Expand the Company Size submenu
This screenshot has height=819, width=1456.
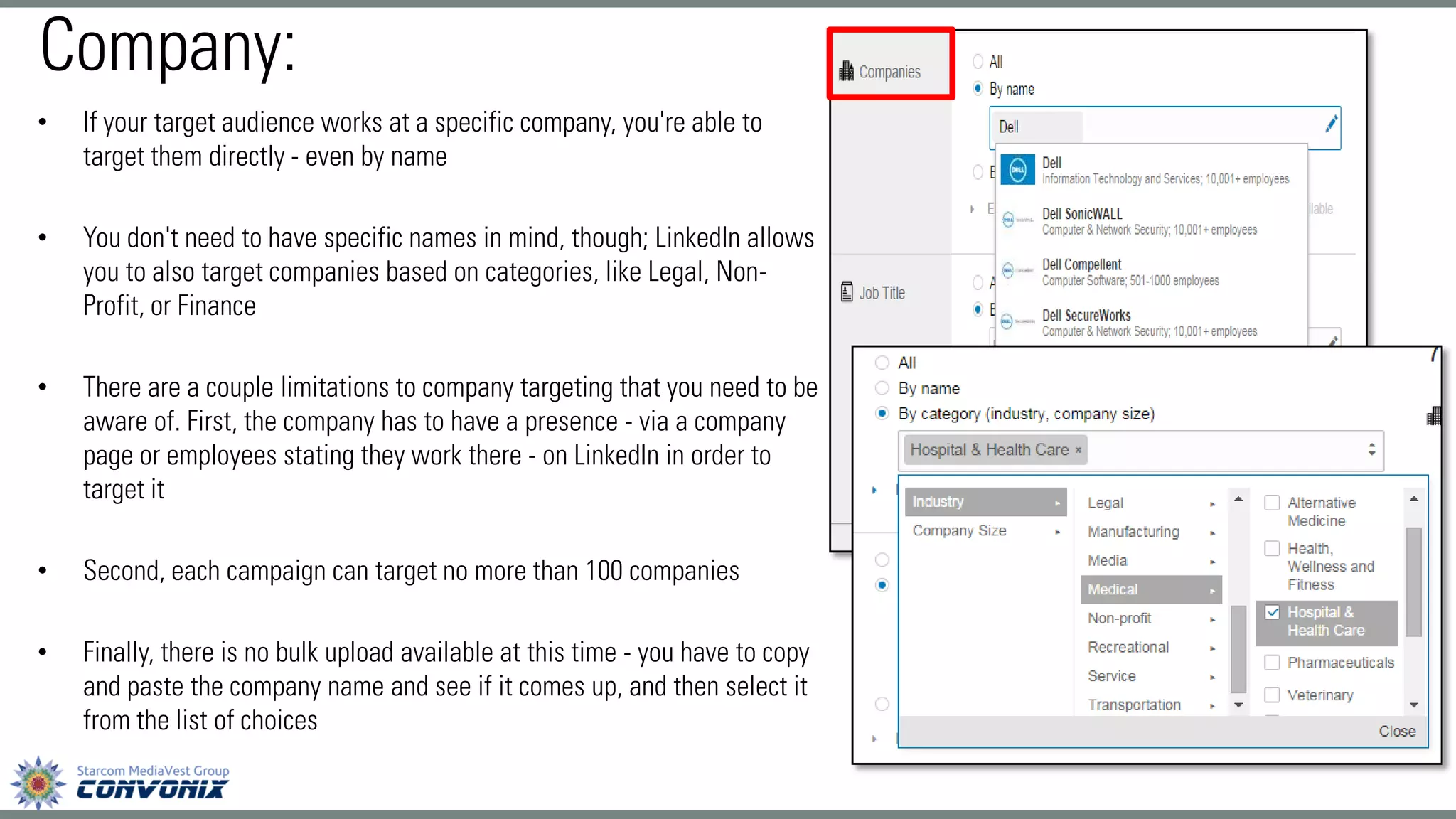tap(985, 531)
